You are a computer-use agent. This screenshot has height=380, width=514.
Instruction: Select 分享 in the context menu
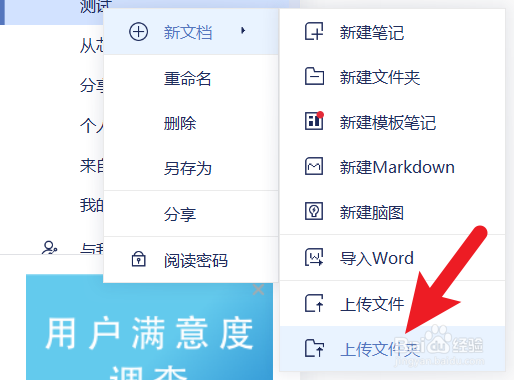pyautogui.click(x=191, y=214)
